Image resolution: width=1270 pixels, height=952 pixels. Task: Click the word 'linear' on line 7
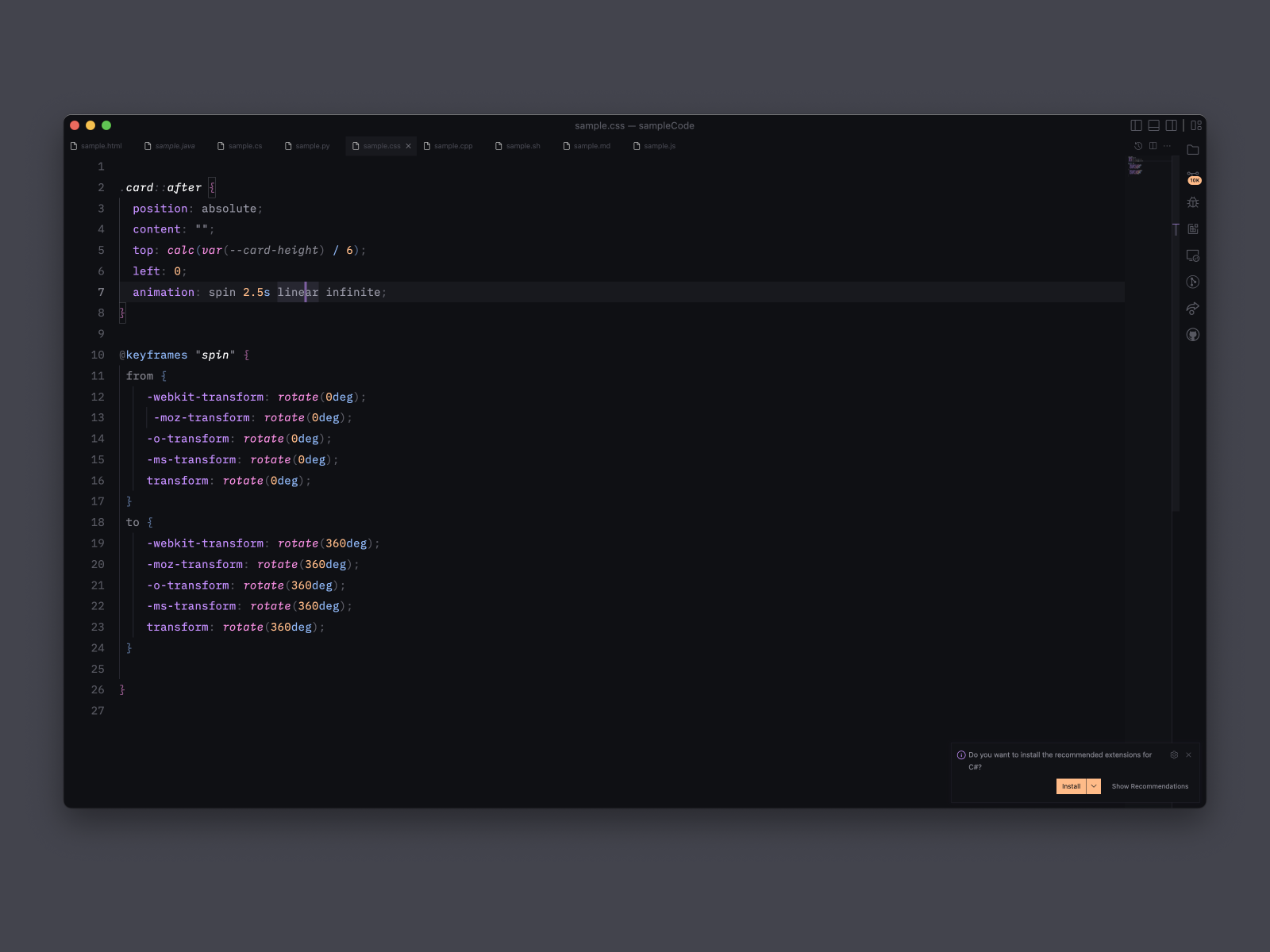298,292
